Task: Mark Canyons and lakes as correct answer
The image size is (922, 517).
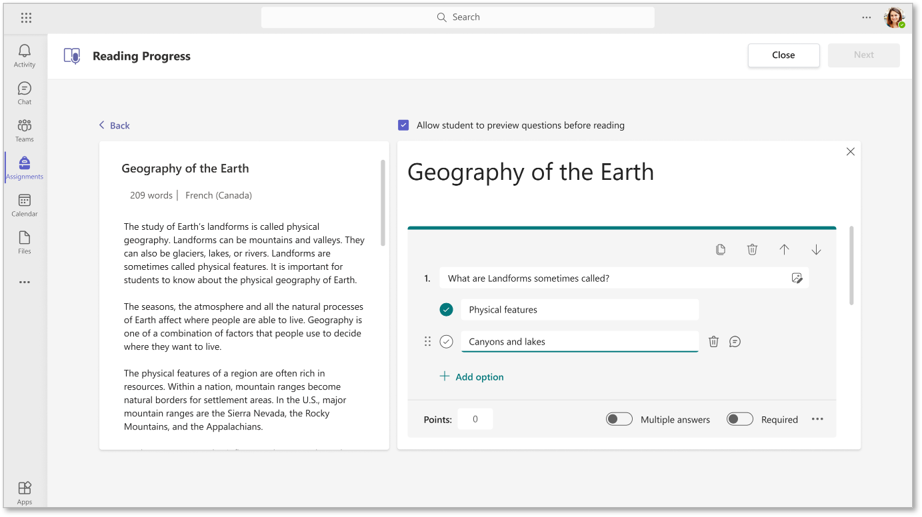Action: (446, 342)
